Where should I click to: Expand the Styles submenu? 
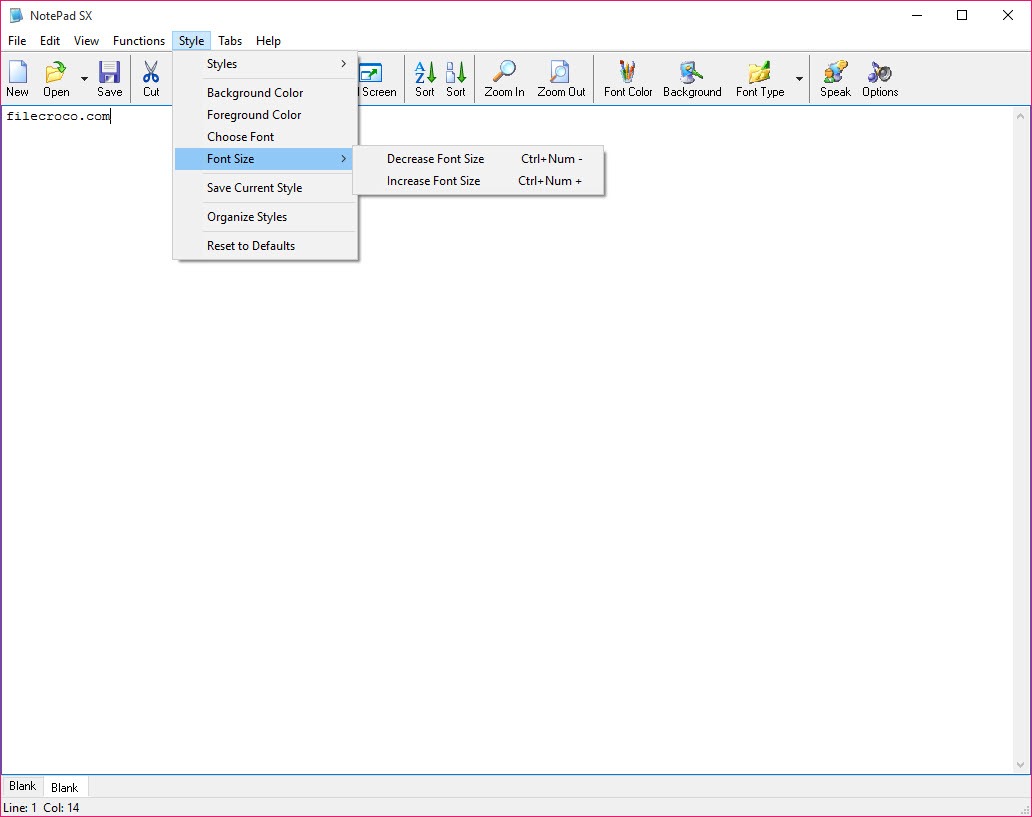pos(265,64)
